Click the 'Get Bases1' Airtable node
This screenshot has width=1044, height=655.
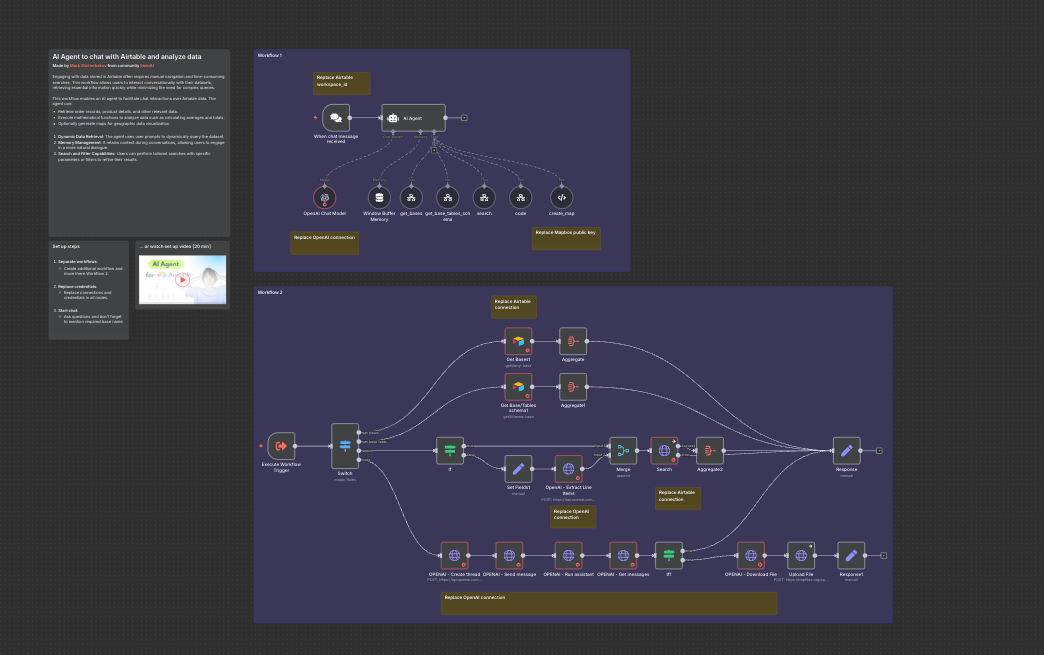(518, 341)
